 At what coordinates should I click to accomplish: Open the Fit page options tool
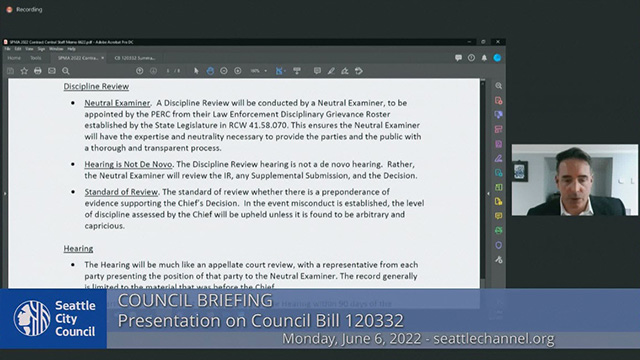point(280,71)
